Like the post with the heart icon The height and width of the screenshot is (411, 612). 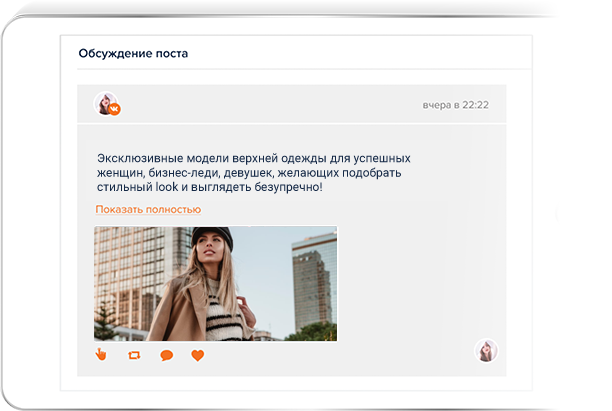coord(198,355)
